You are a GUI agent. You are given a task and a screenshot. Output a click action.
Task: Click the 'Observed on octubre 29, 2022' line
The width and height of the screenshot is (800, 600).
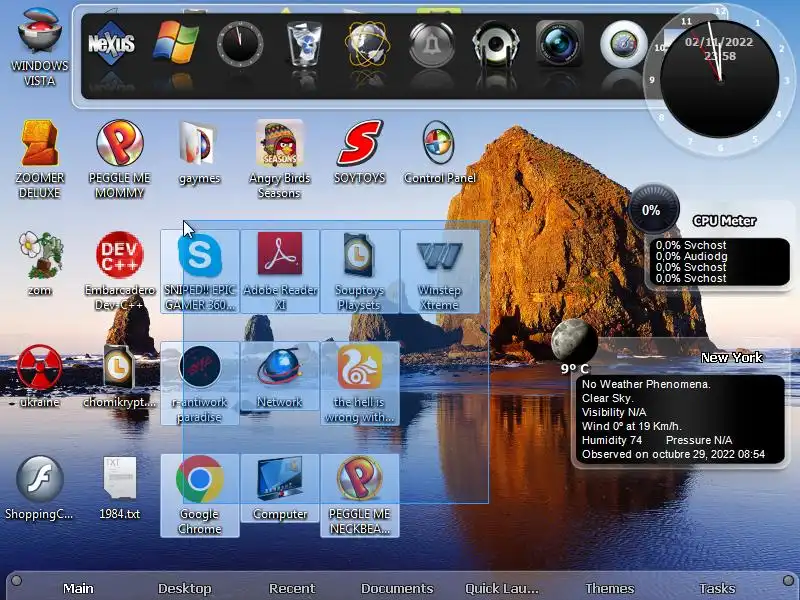coord(673,454)
